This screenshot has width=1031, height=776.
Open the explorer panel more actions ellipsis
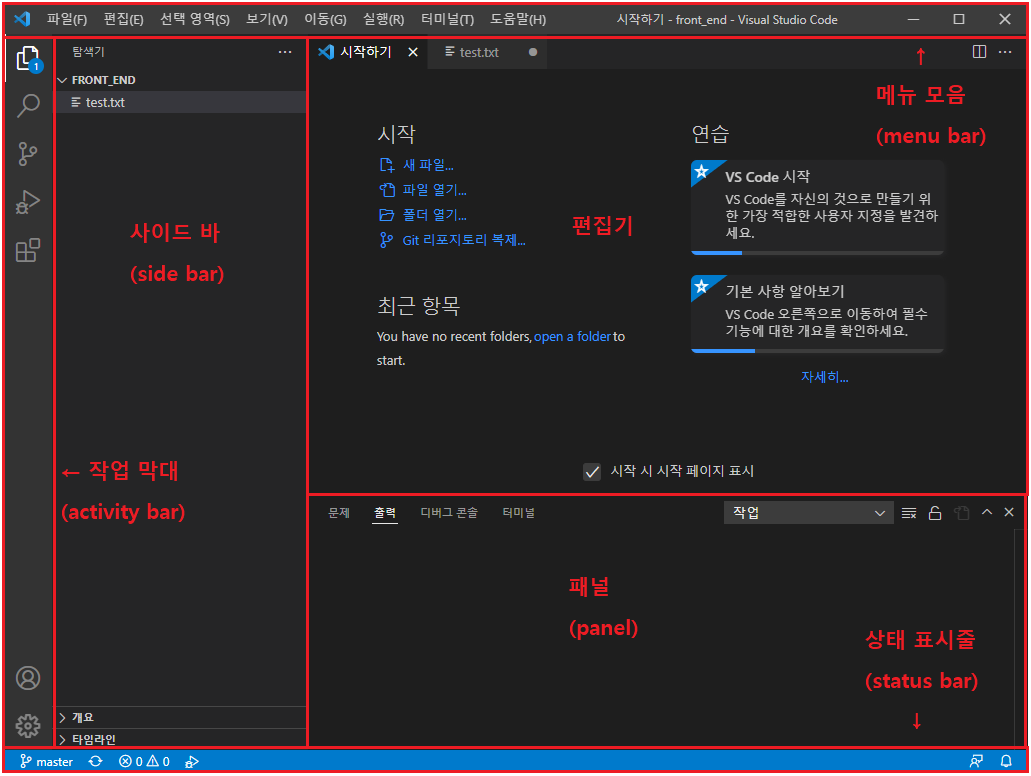click(285, 52)
